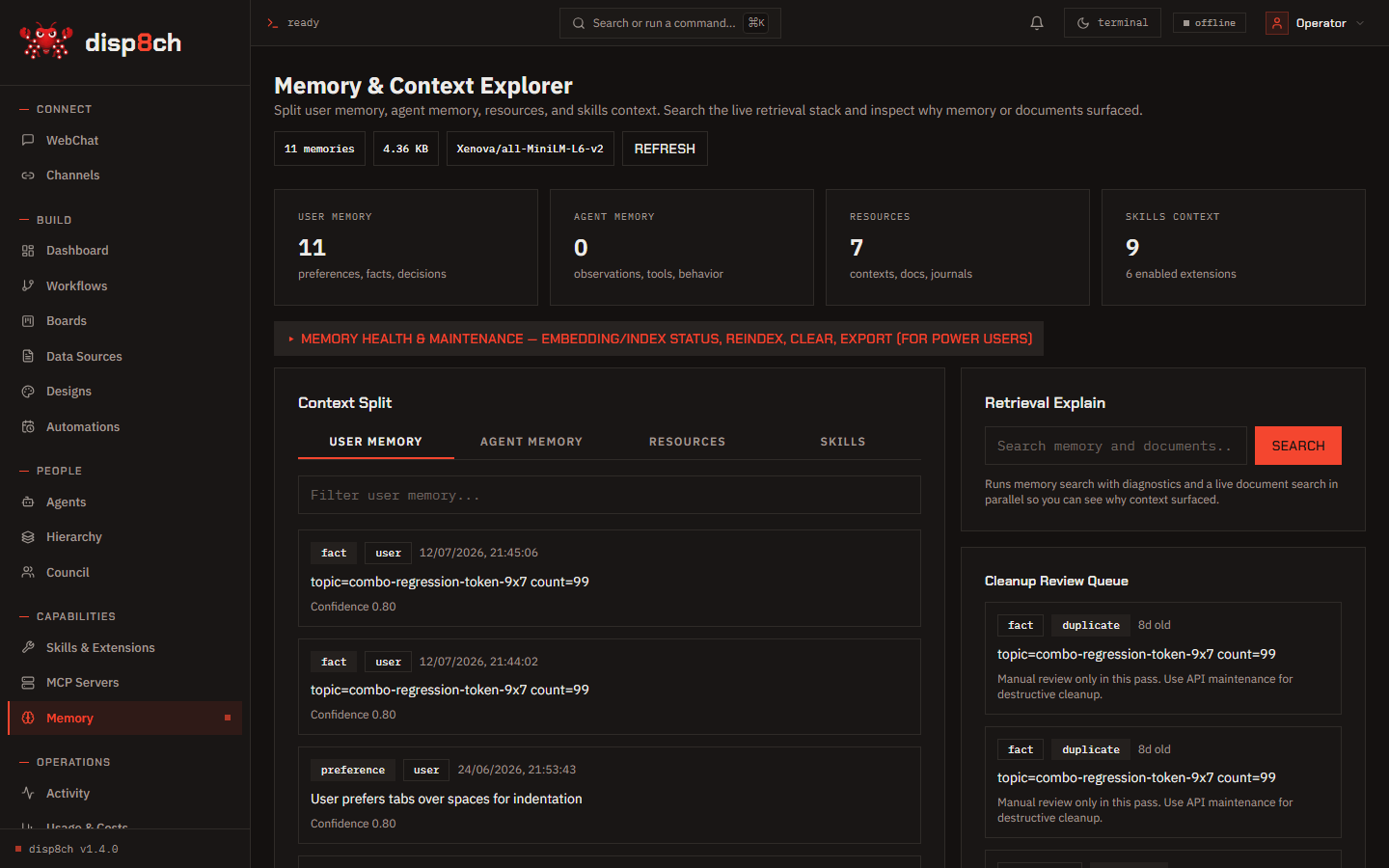The width and height of the screenshot is (1389, 868).
Task: Click the 'preference' tag badge
Action: click(x=353, y=770)
